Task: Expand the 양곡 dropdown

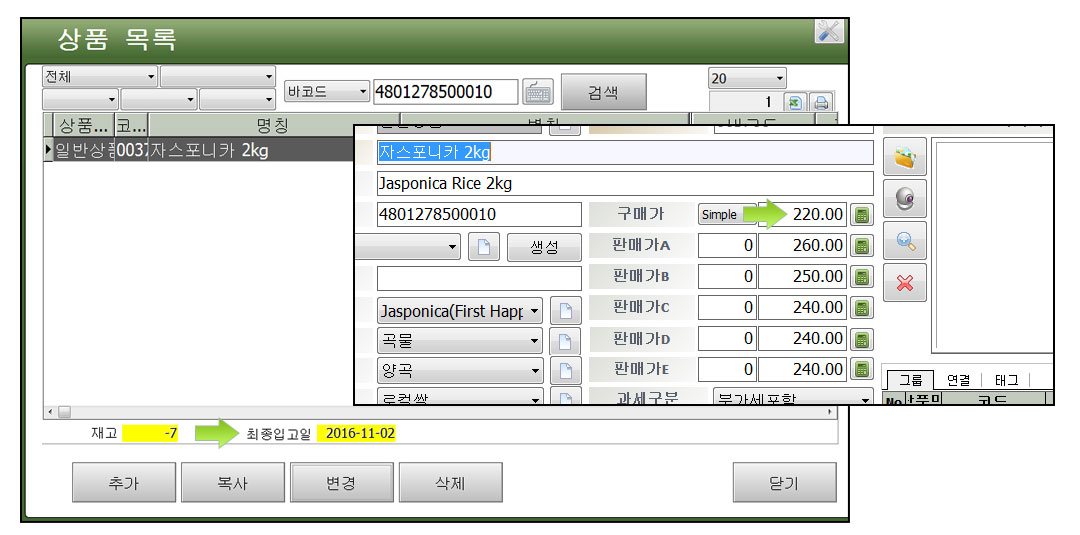Action: pyautogui.click(x=460, y=371)
